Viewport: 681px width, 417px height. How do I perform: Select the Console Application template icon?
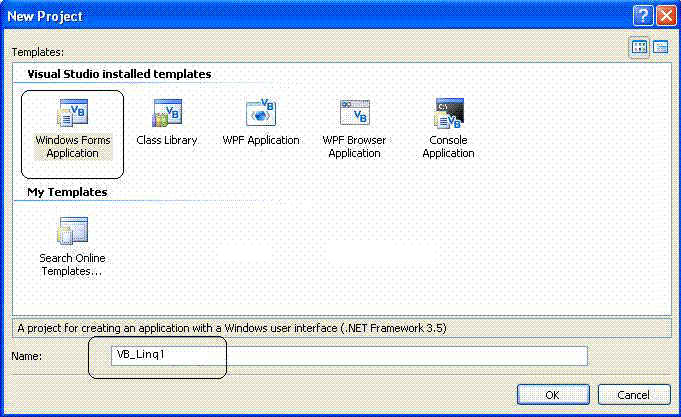pos(449,113)
